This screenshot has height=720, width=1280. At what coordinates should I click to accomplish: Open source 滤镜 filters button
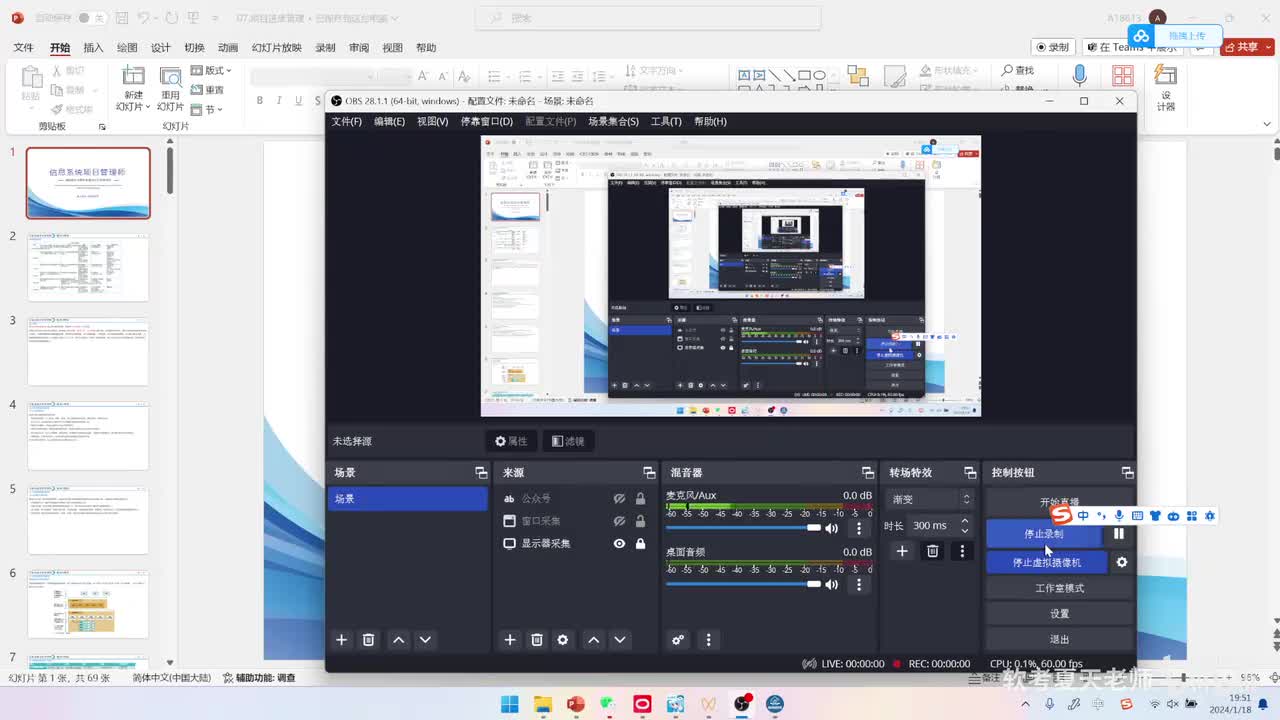[568, 441]
